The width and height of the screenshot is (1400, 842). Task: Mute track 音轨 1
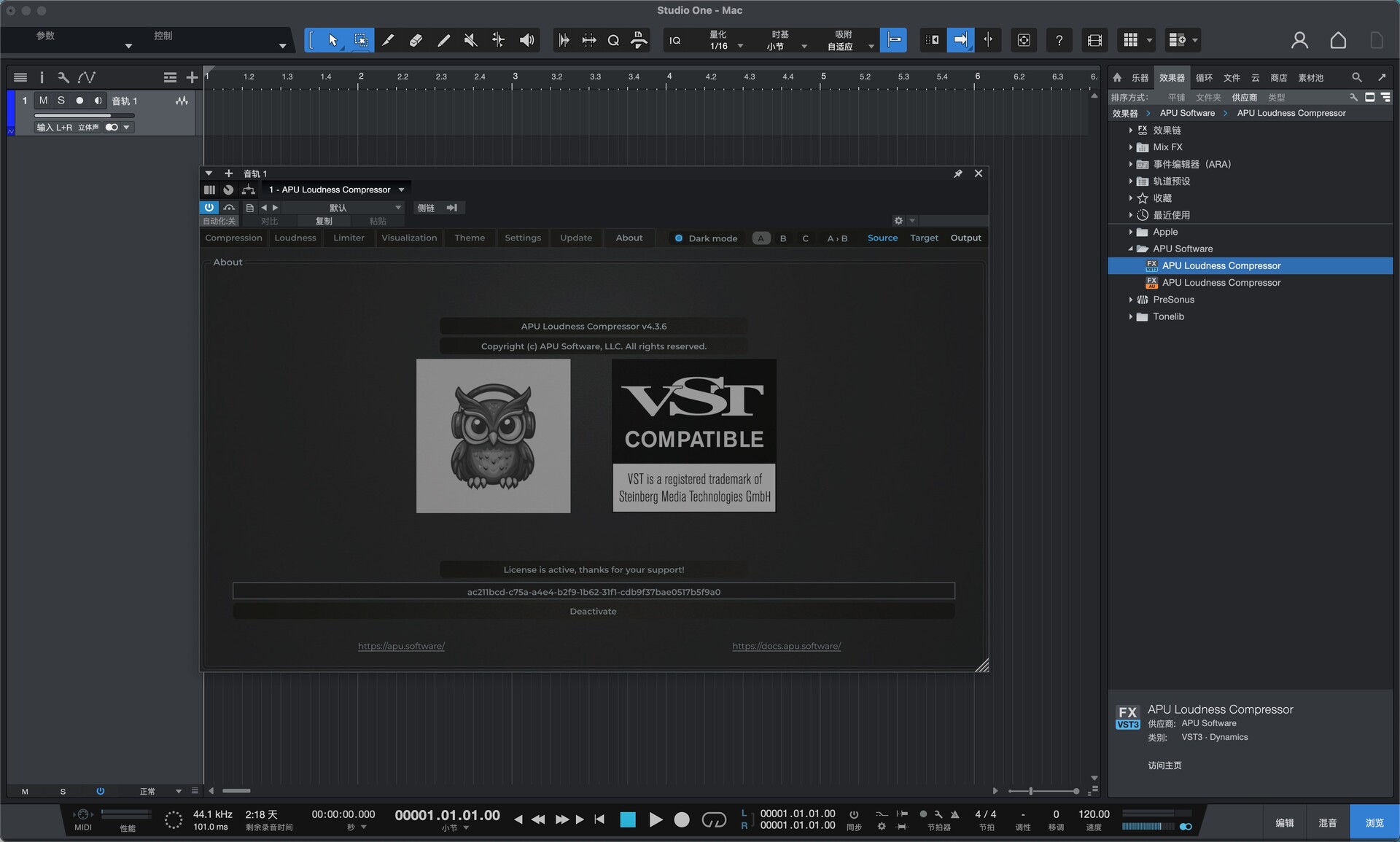(43, 101)
